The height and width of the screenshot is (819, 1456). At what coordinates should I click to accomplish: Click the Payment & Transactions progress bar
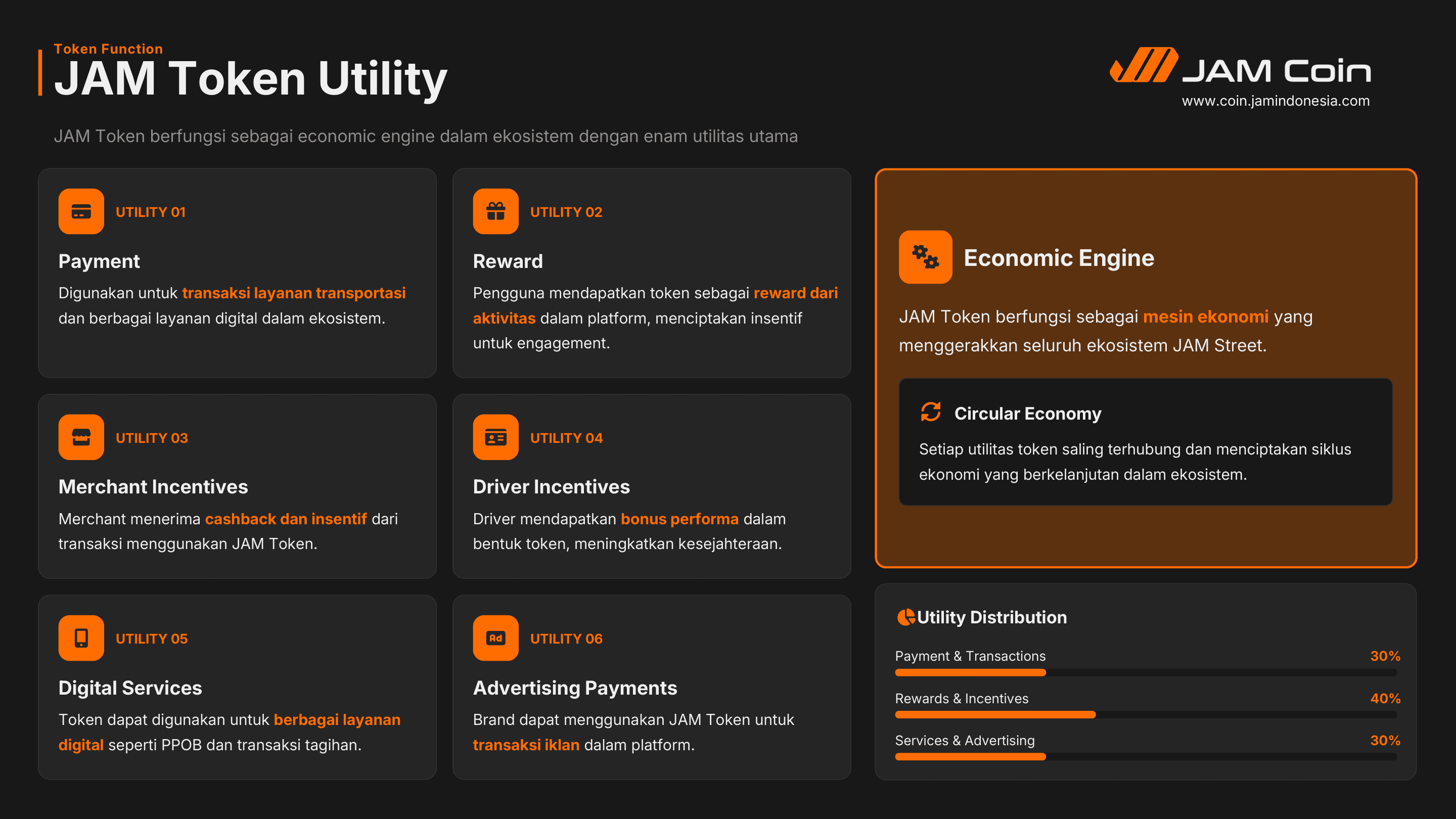[x=1146, y=672]
